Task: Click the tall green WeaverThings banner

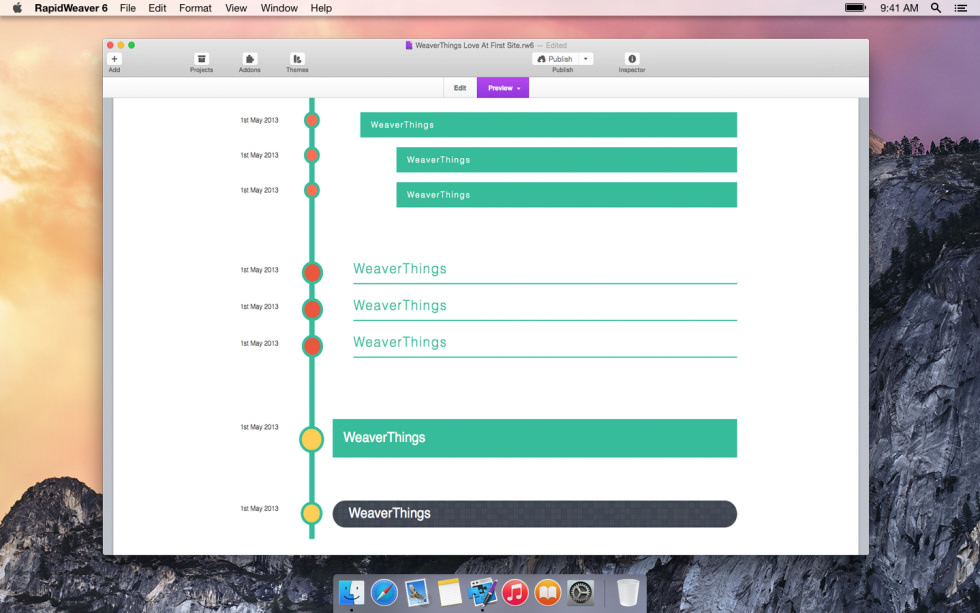Action: [534, 438]
